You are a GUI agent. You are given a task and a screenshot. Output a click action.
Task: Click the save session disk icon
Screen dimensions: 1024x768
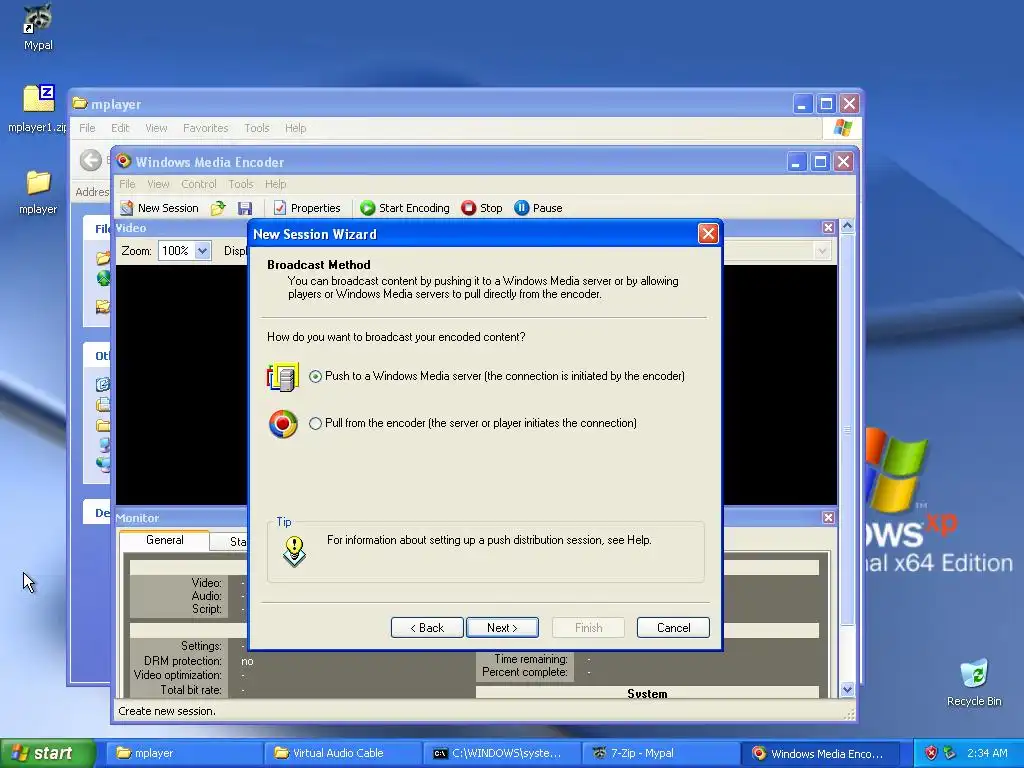pos(245,208)
